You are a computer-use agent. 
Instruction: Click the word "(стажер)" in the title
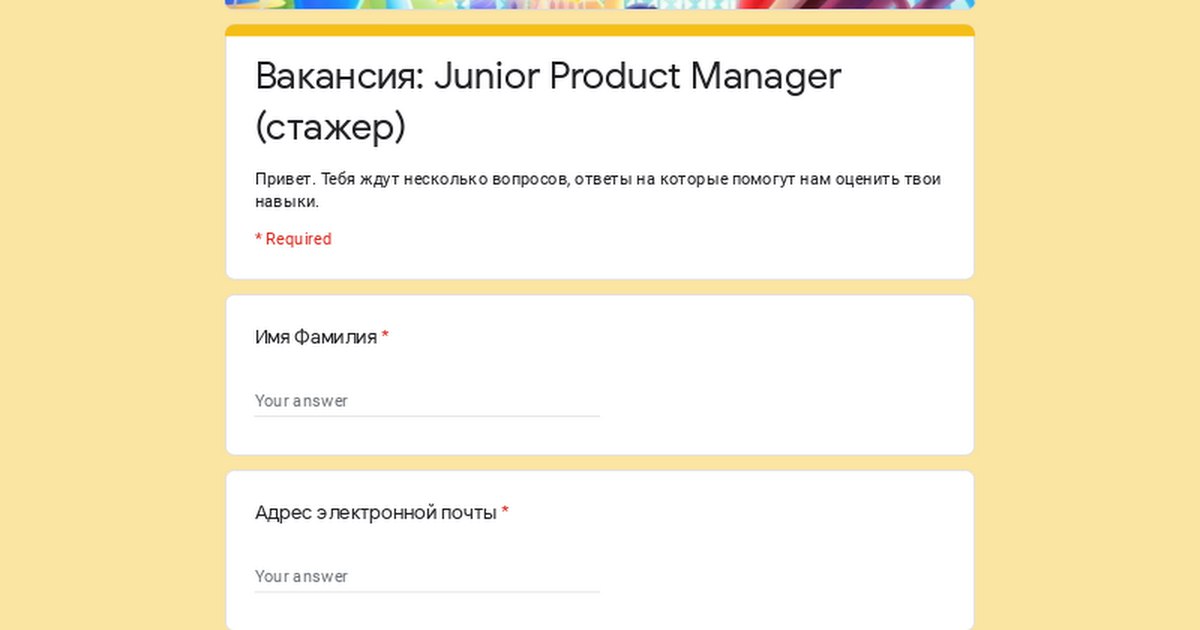click(330, 127)
